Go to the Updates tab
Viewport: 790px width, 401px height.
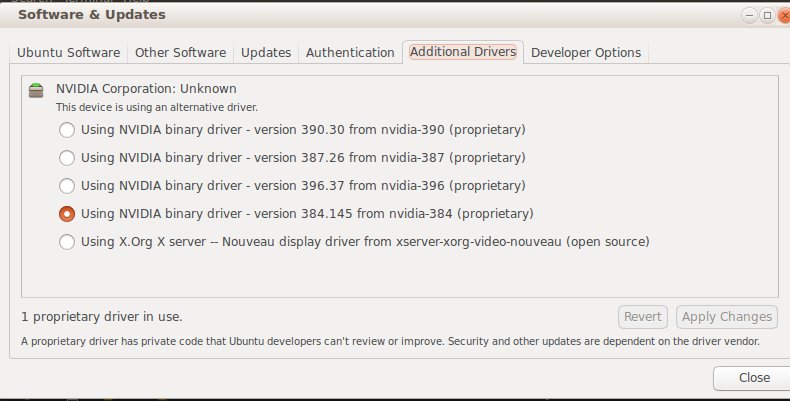click(266, 53)
